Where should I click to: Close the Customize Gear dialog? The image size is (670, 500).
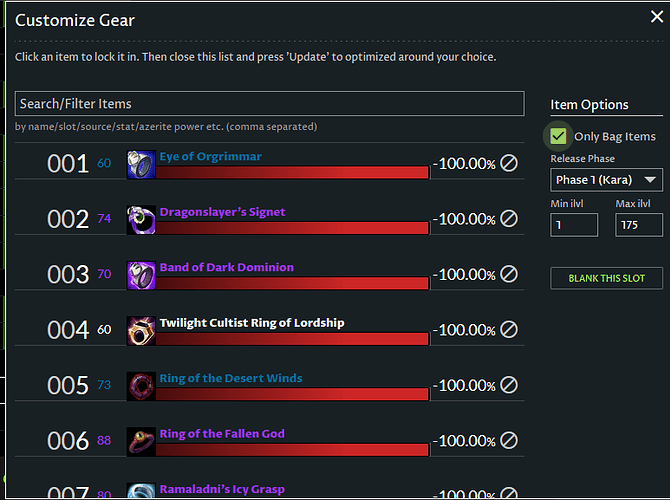pos(656,16)
